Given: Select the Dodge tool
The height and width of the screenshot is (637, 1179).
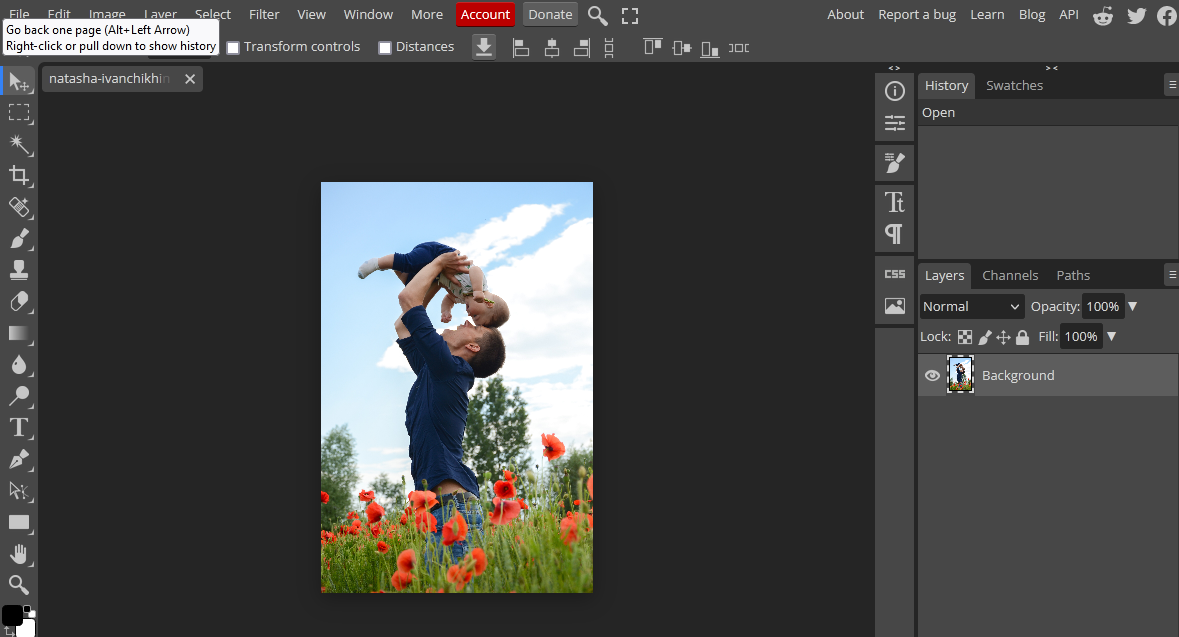Looking at the screenshot, I should (x=19, y=396).
